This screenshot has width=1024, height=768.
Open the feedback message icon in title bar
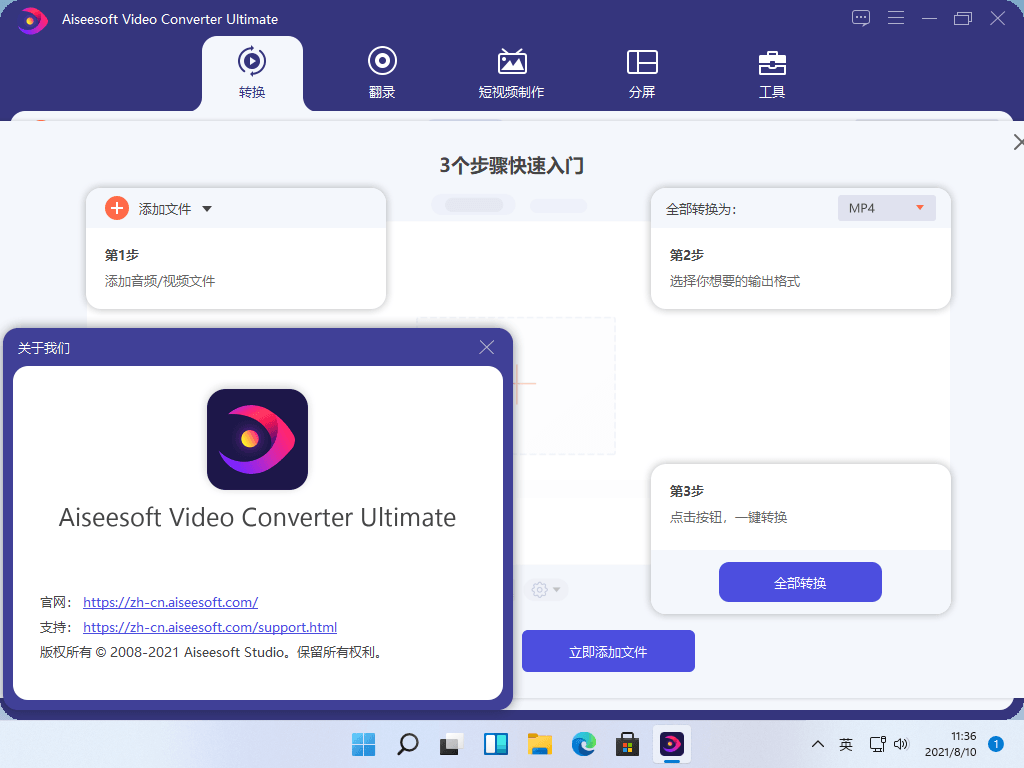[861, 18]
